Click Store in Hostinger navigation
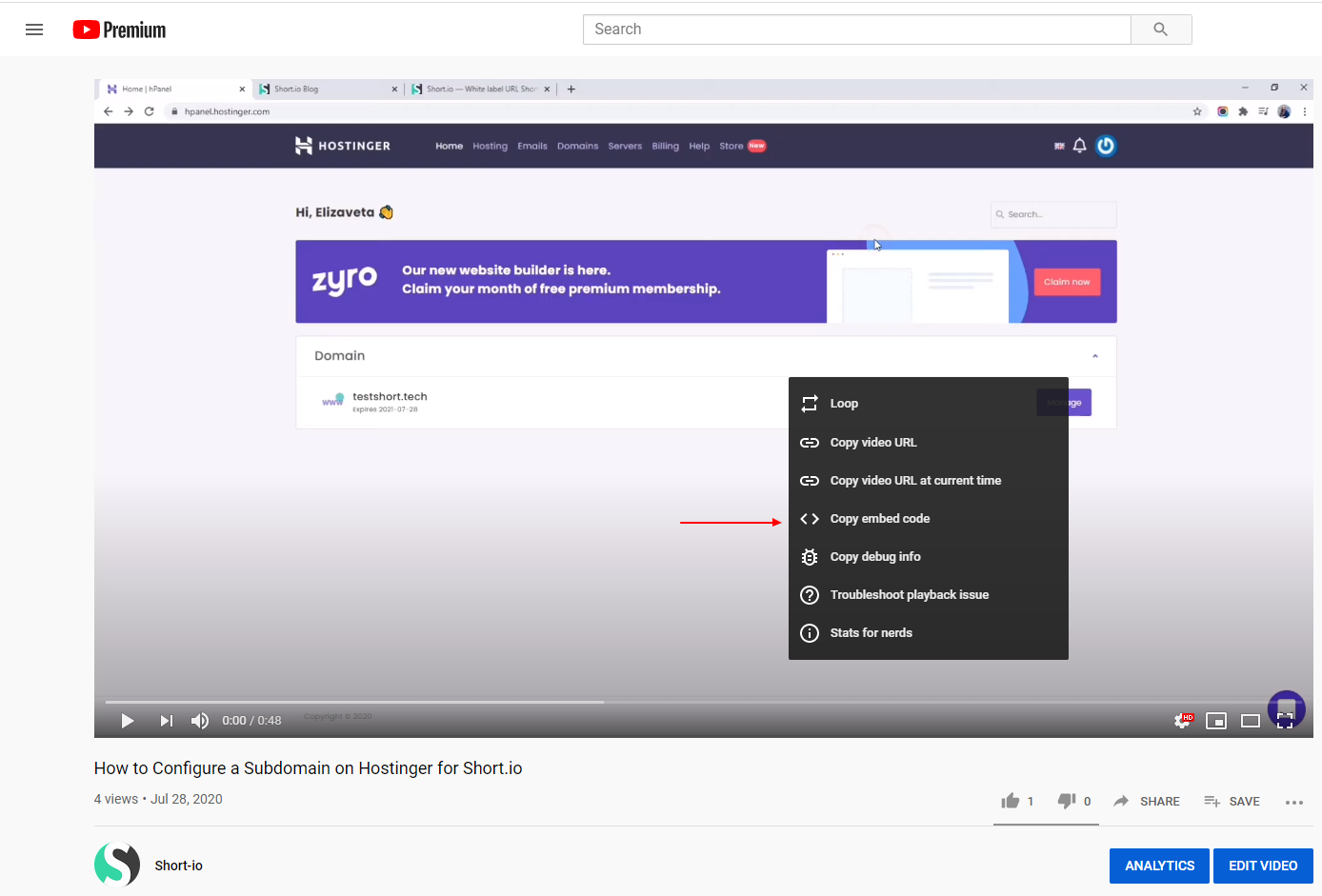1322x896 pixels. click(x=731, y=146)
